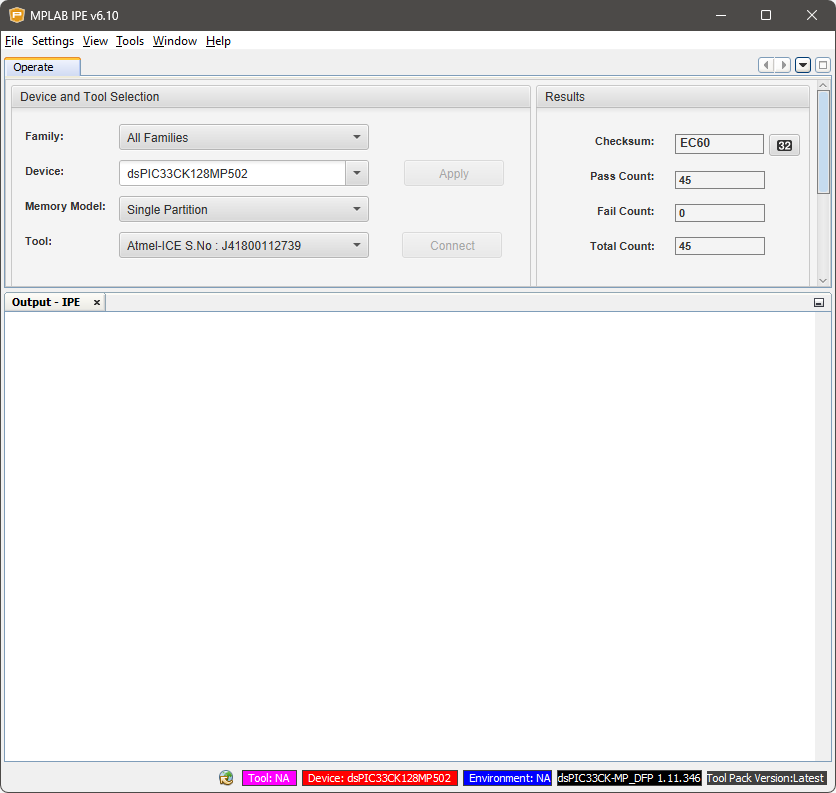Close the MPLAB IPE window

pos(811,15)
